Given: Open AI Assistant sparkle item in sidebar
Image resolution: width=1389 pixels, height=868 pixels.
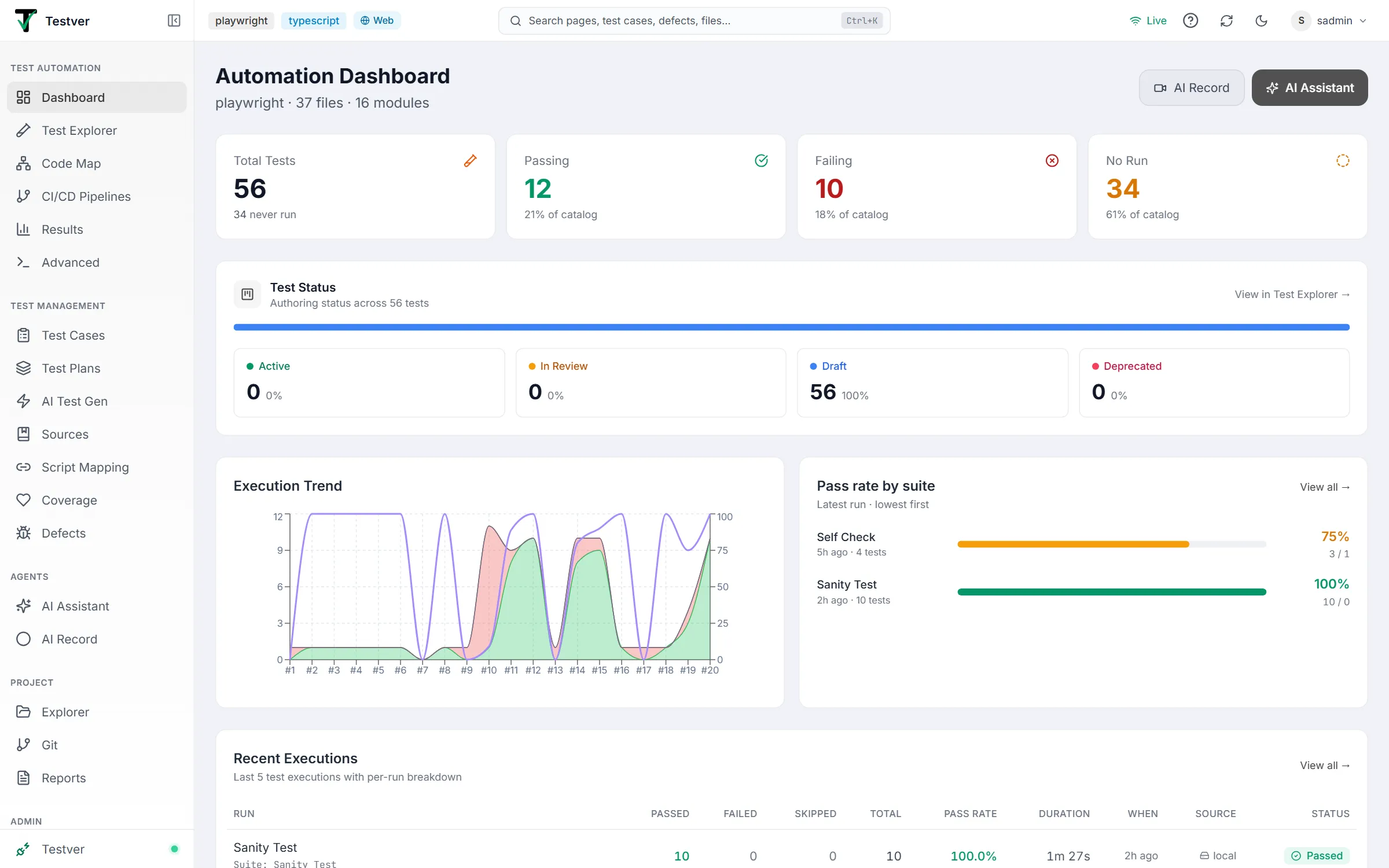Looking at the screenshot, I should (x=97, y=606).
